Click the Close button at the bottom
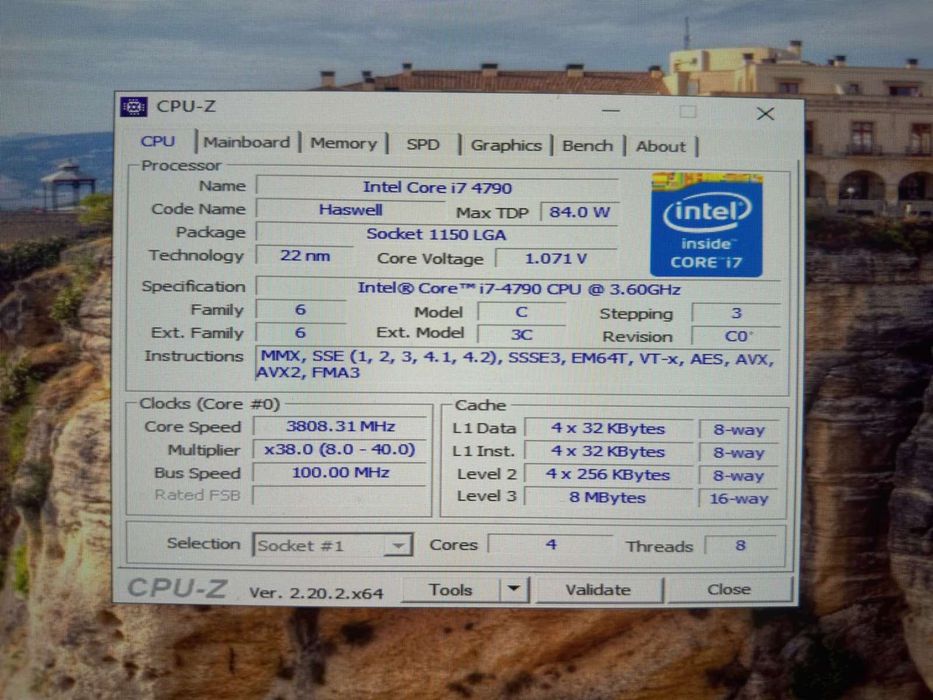Image resolution: width=933 pixels, height=700 pixels. click(x=730, y=589)
